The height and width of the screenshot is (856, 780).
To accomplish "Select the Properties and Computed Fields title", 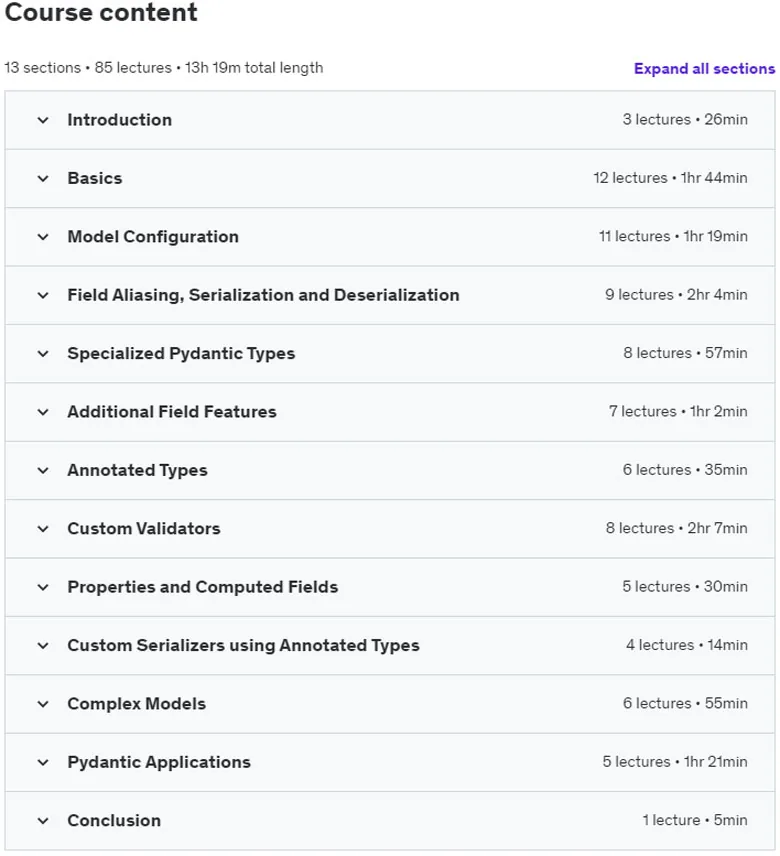I will (x=203, y=587).
